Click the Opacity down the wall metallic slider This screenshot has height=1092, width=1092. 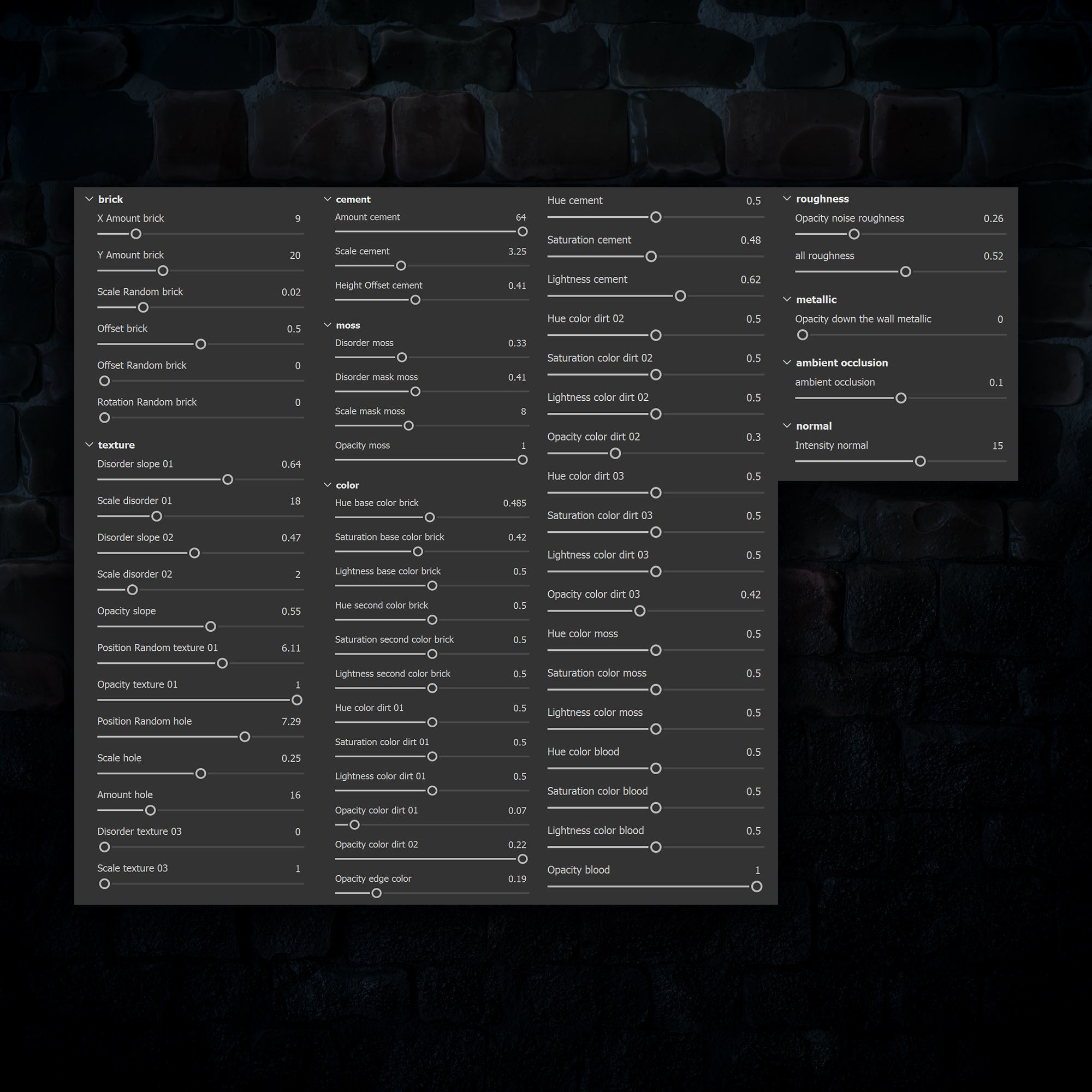[x=901, y=335]
